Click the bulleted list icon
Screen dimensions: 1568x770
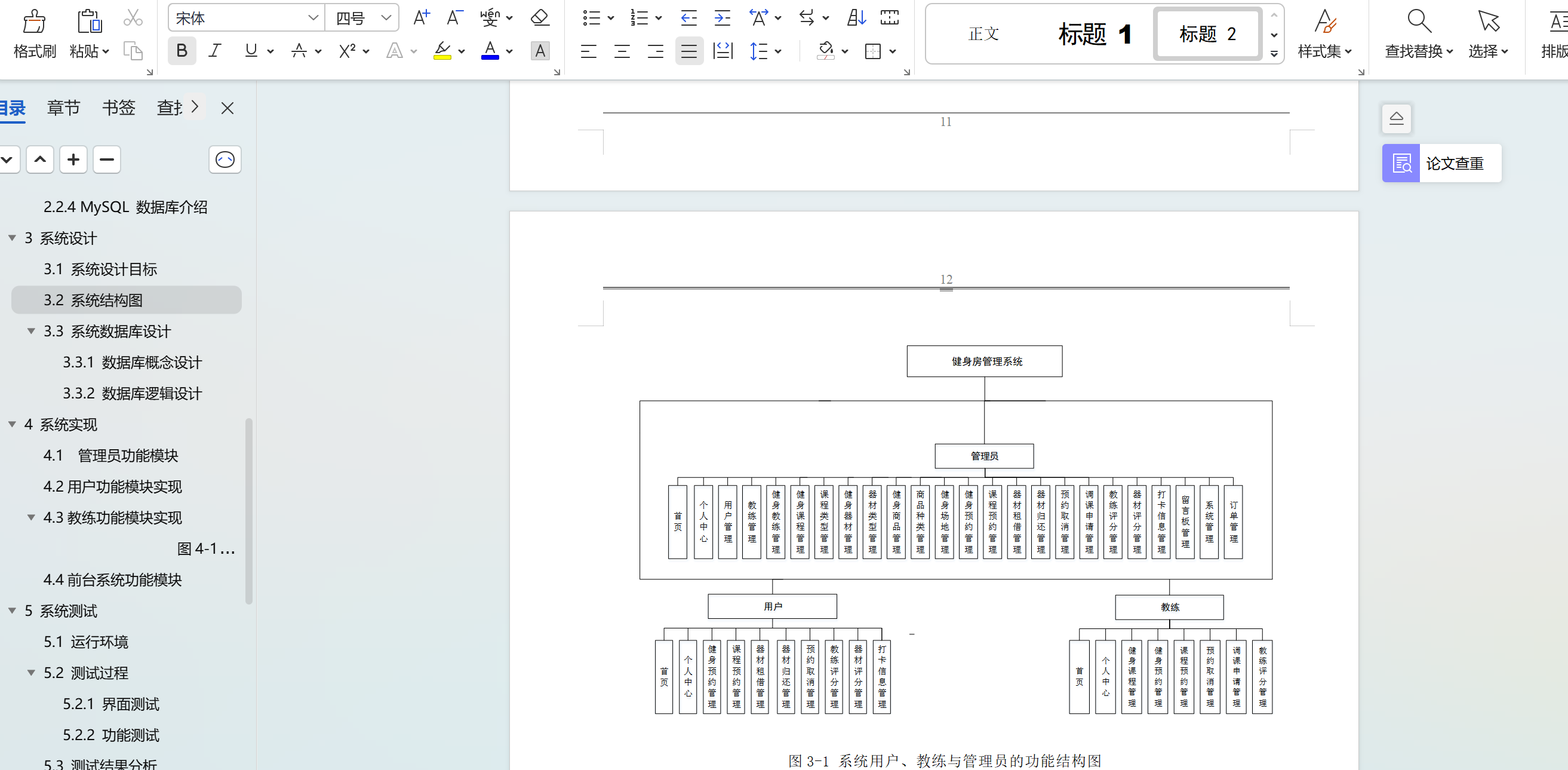click(x=591, y=18)
